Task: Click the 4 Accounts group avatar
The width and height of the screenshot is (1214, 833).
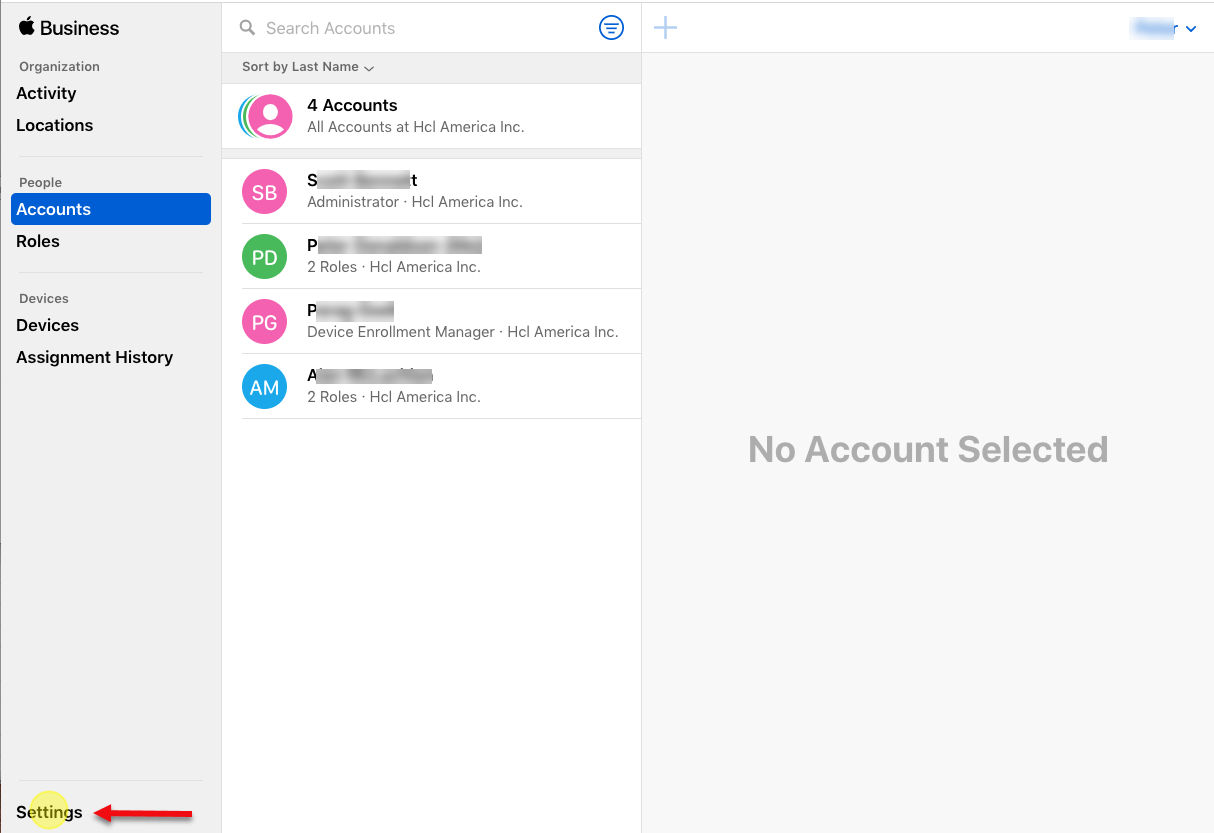Action: tap(266, 116)
